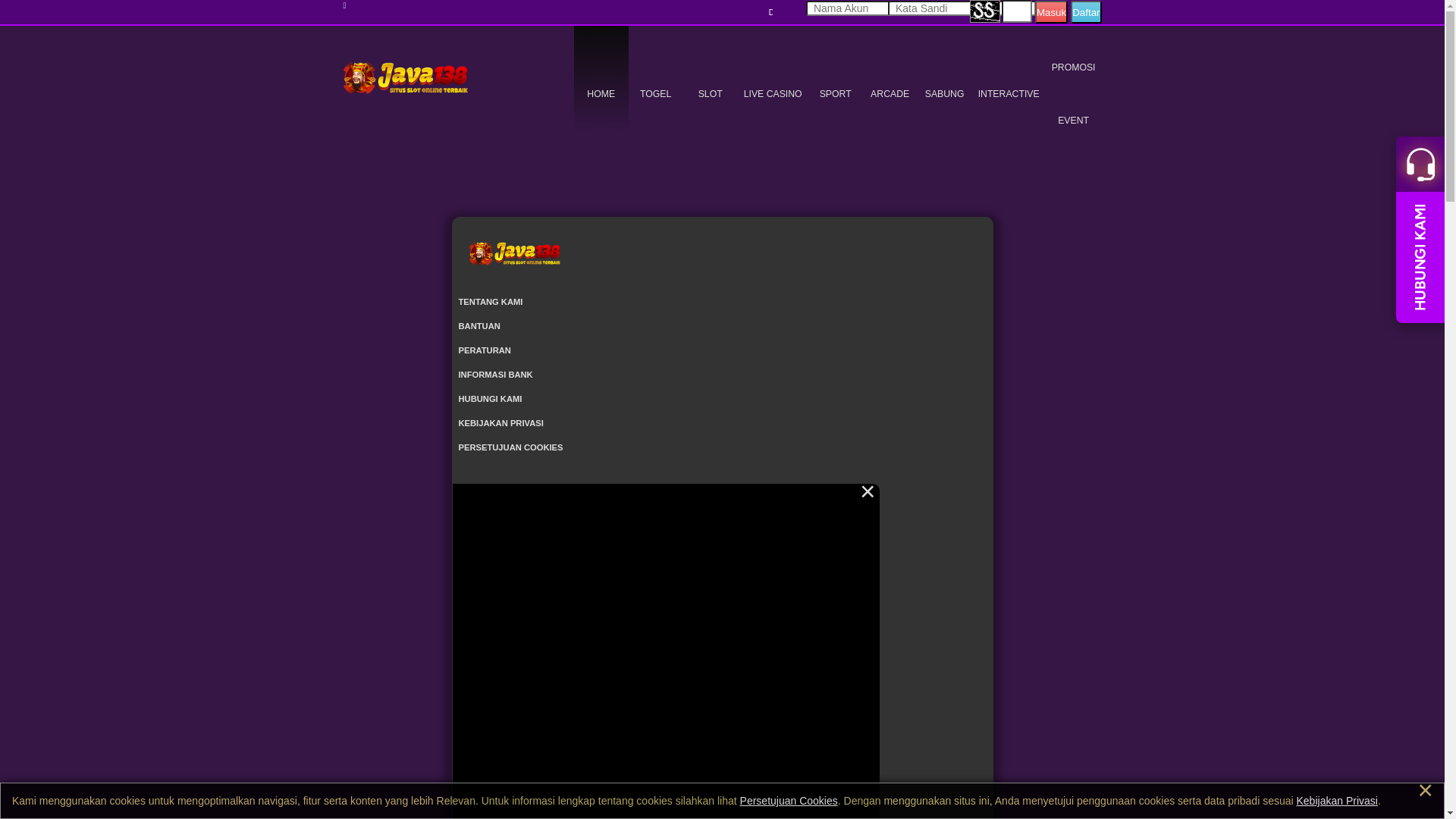
Task: Click the captcha code input box
Action: point(1017,11)
